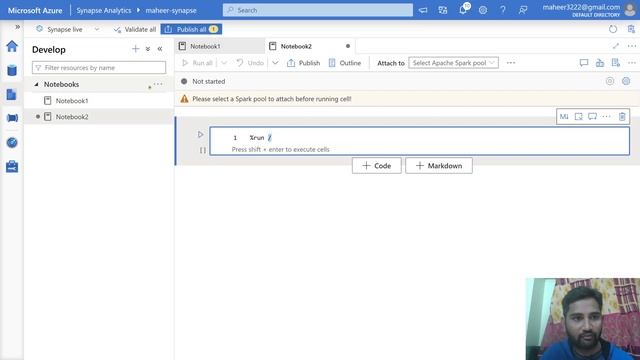Click the cell comment icon
The width and height of the screenshot is (640, 360).
click(x=592, y=117)
